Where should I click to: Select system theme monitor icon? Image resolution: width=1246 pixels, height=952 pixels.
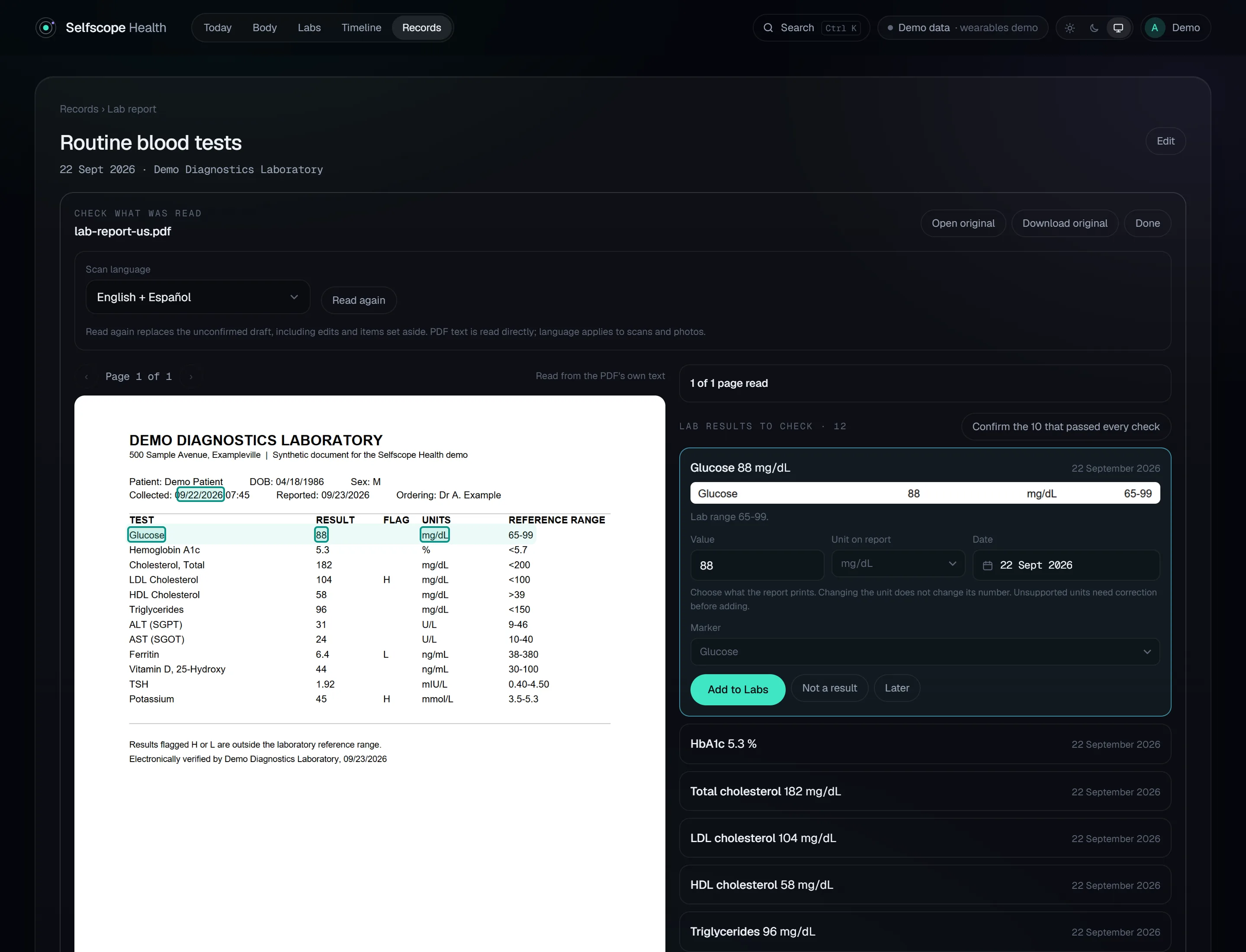pyautogui.click(x=1118, y=28)
